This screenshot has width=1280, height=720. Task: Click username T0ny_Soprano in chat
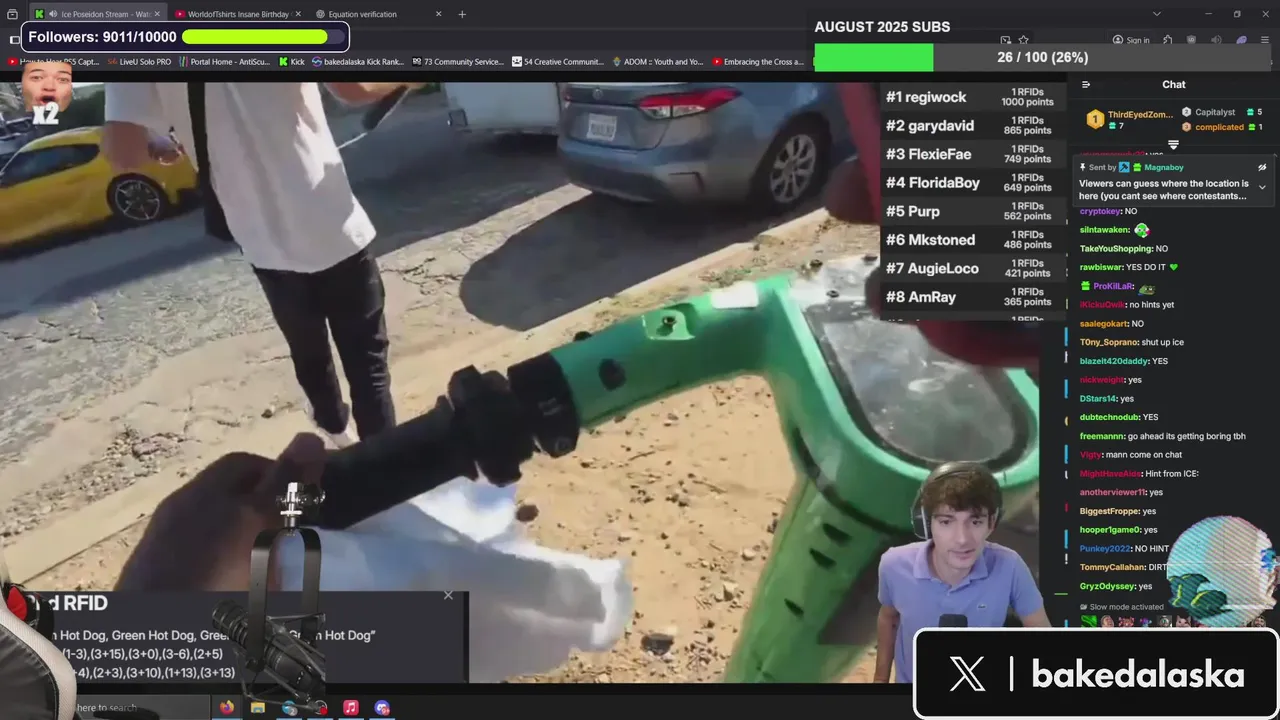point(1109,343)
